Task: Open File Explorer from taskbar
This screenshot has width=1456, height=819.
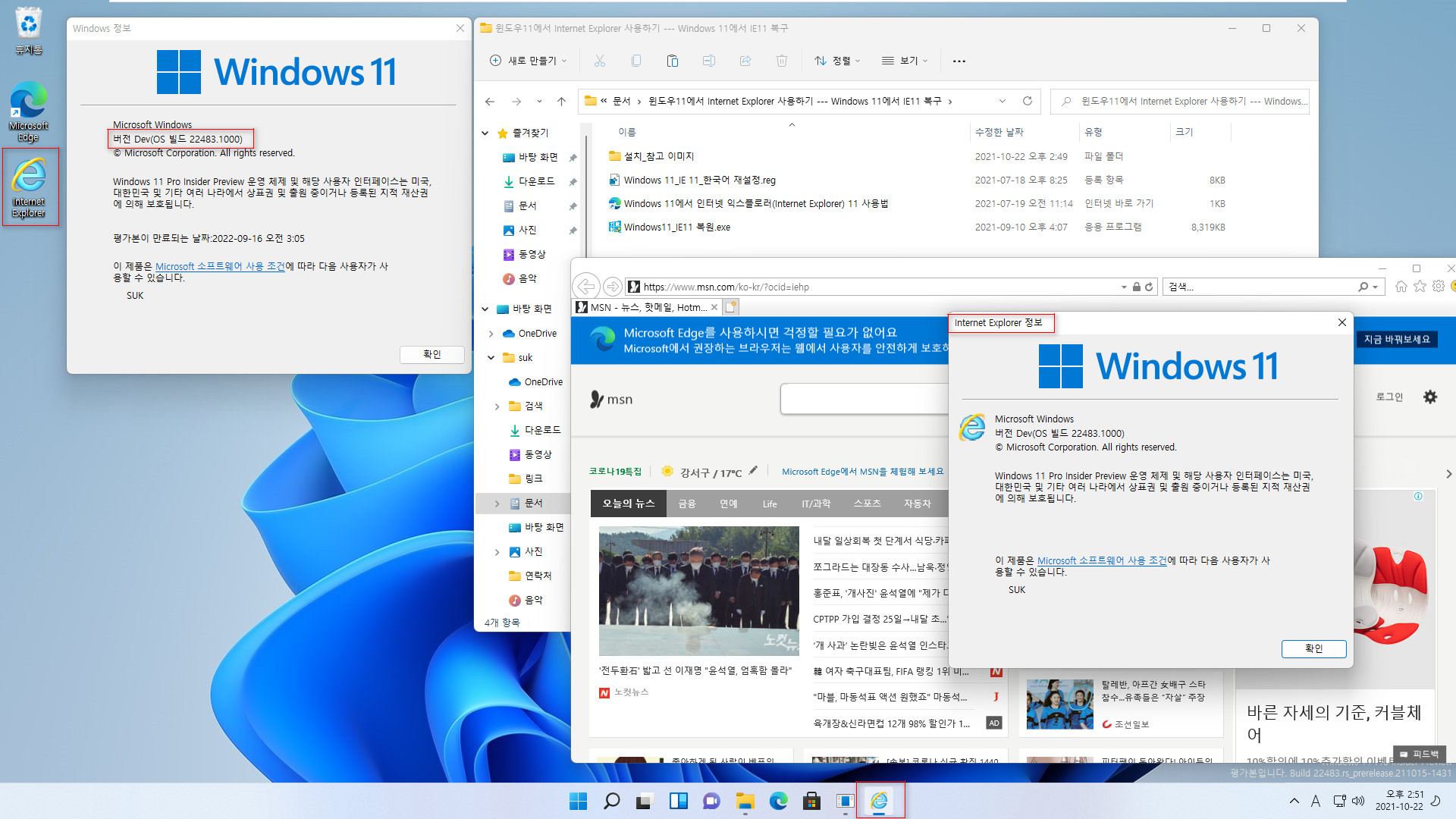Action: click(x=745, y=801)
